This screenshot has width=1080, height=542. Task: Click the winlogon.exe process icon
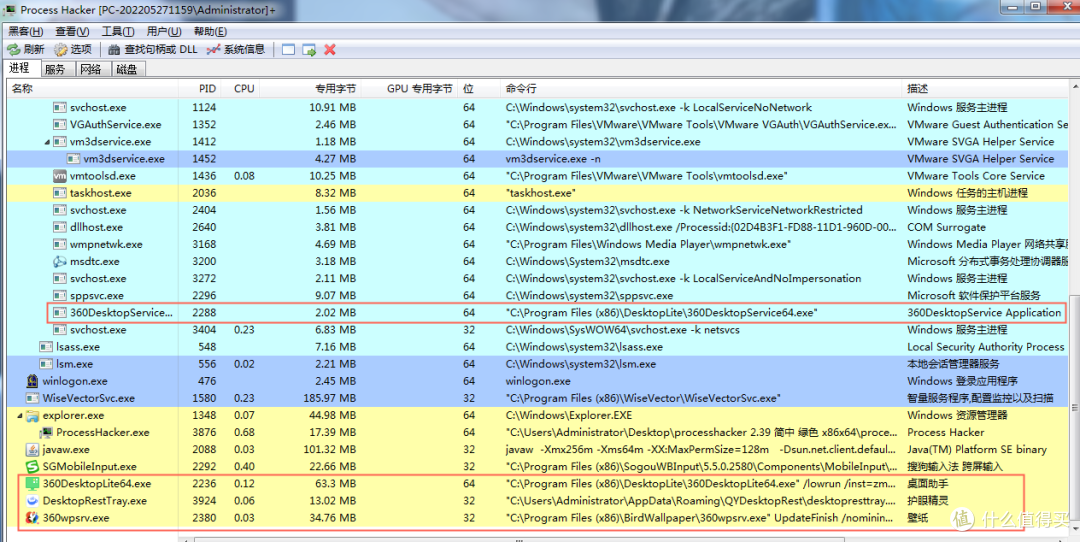pos(32,382)
